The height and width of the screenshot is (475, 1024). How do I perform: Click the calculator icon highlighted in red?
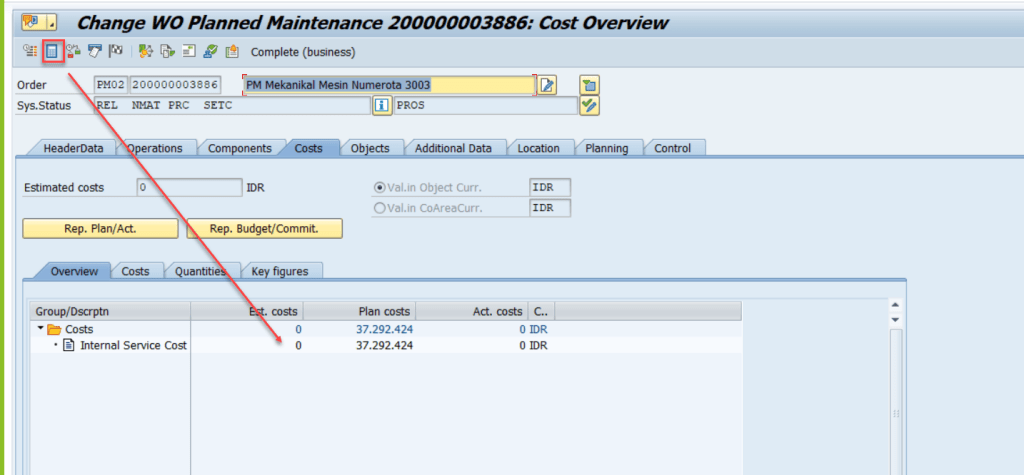(53, 51)
